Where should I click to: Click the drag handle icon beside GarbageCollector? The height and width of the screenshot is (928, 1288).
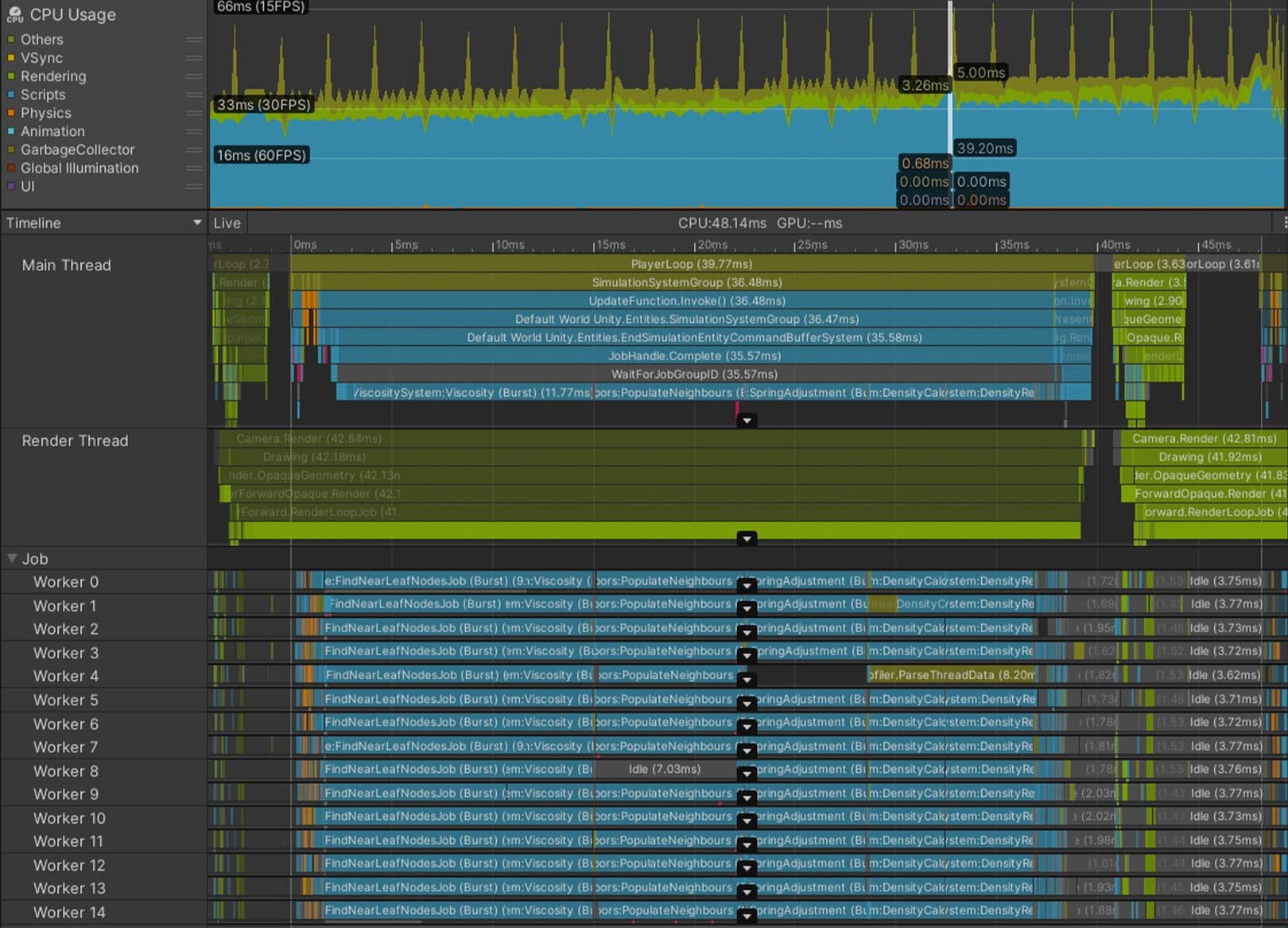193,149
